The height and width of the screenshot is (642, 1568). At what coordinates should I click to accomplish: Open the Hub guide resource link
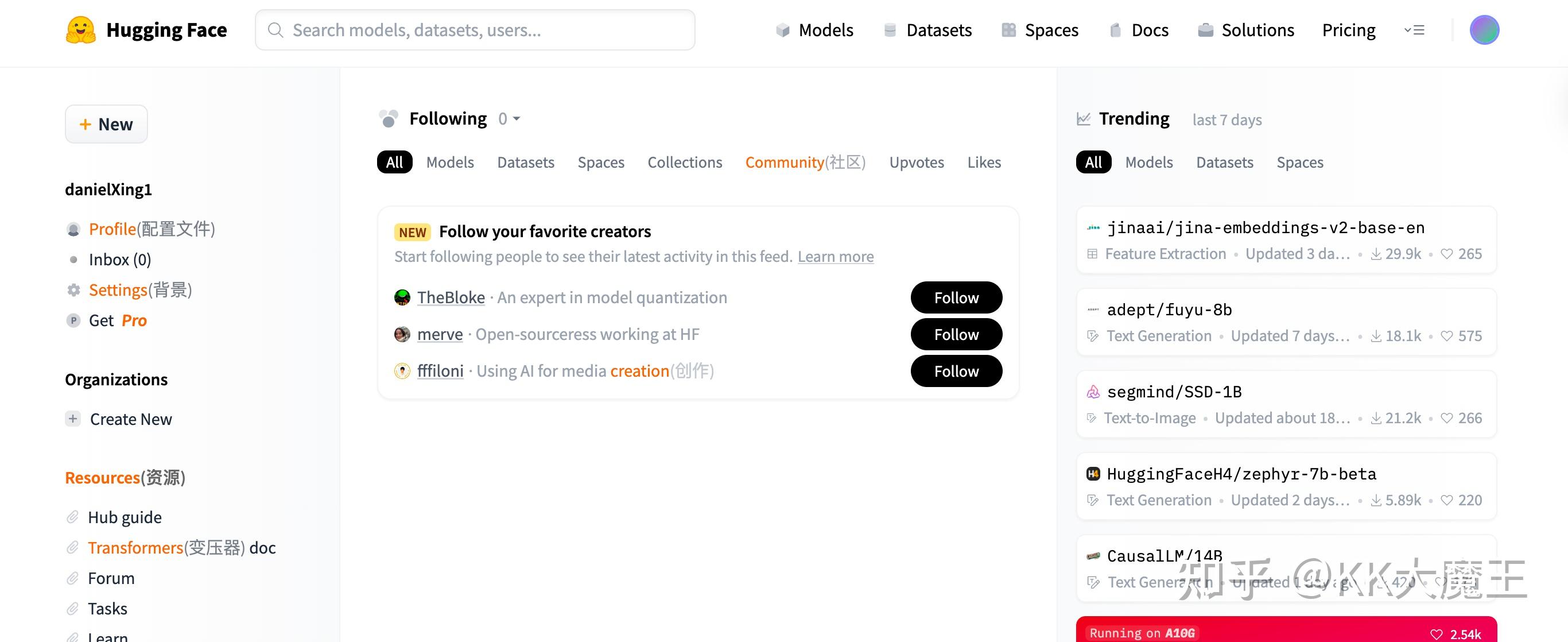(x=125, y=517)
